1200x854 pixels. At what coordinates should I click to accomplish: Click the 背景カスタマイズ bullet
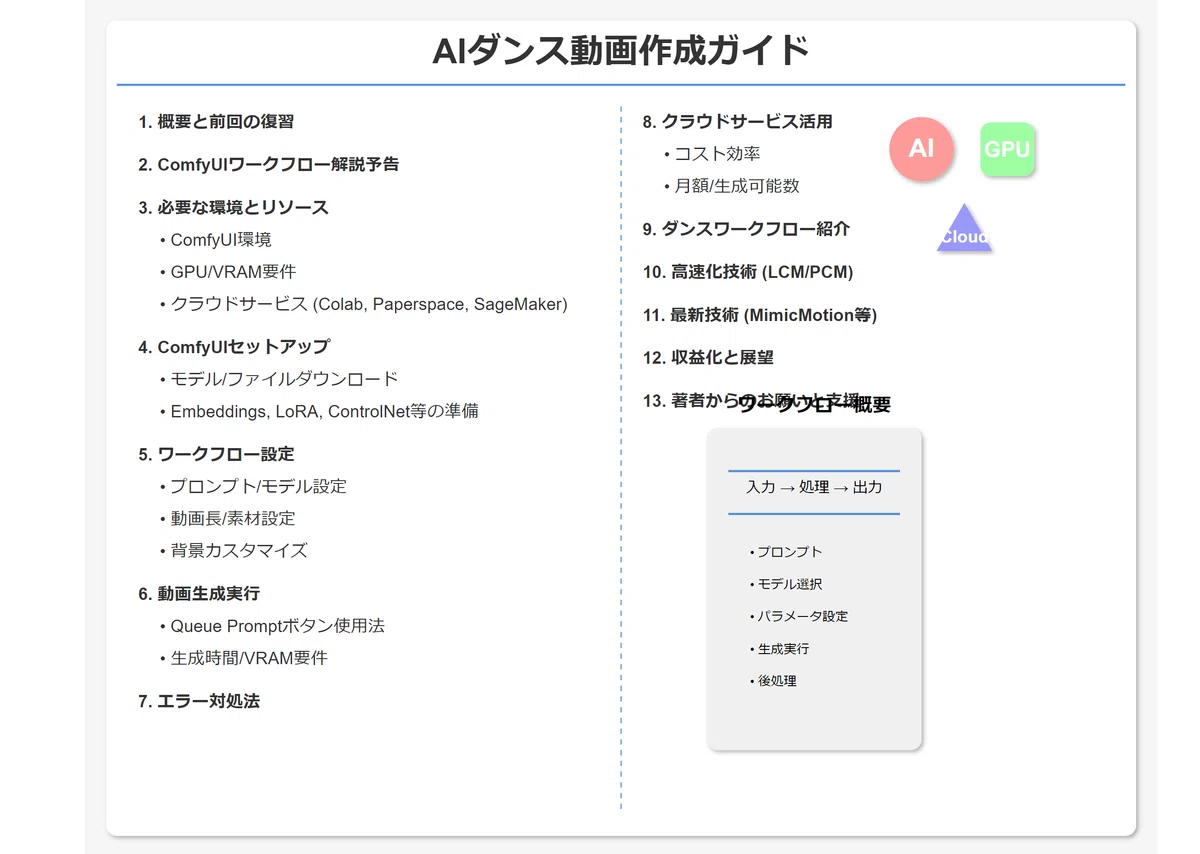point(233,550)
